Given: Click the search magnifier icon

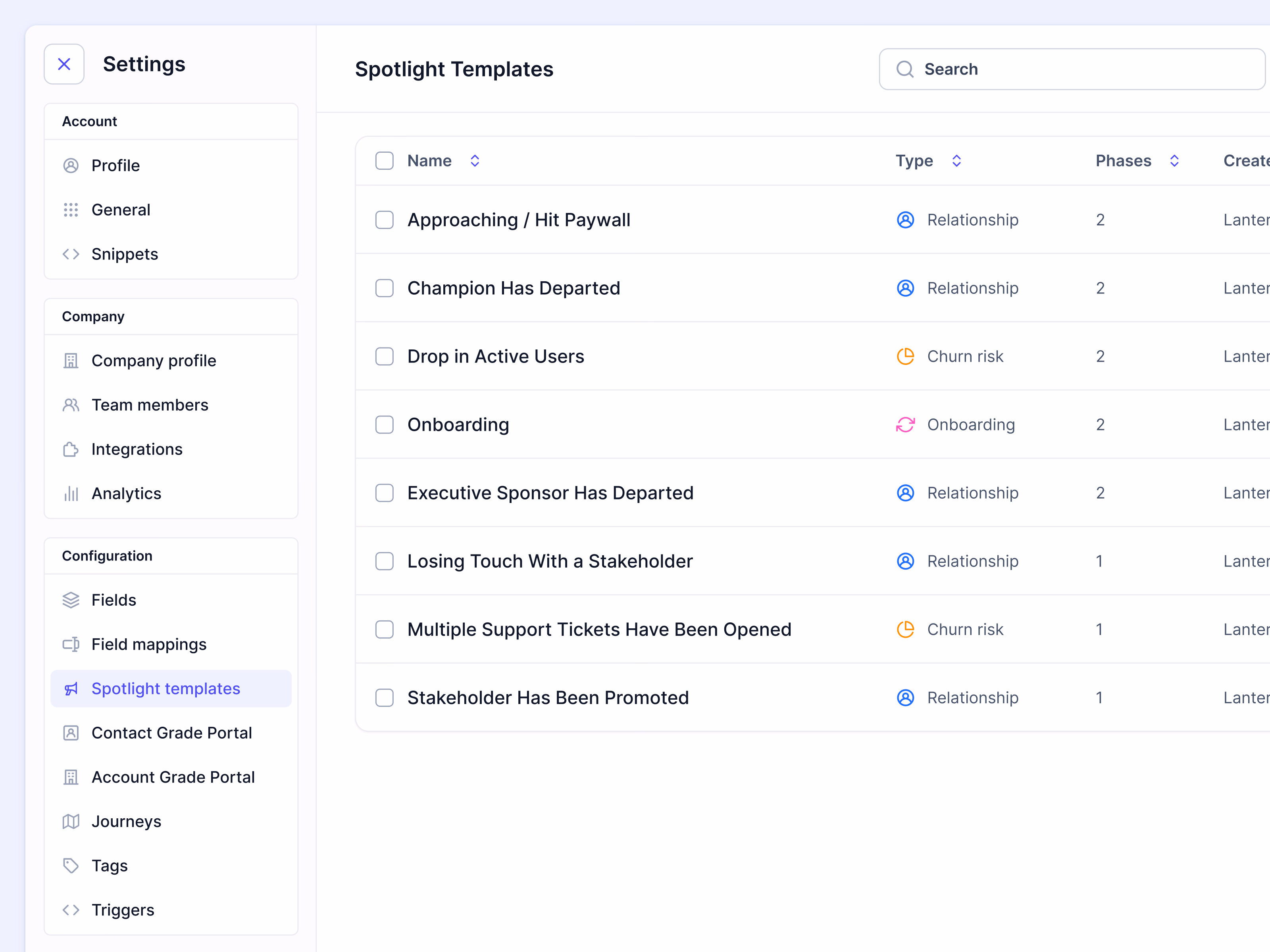Looking at the screenshot, I should coord(905,69).
